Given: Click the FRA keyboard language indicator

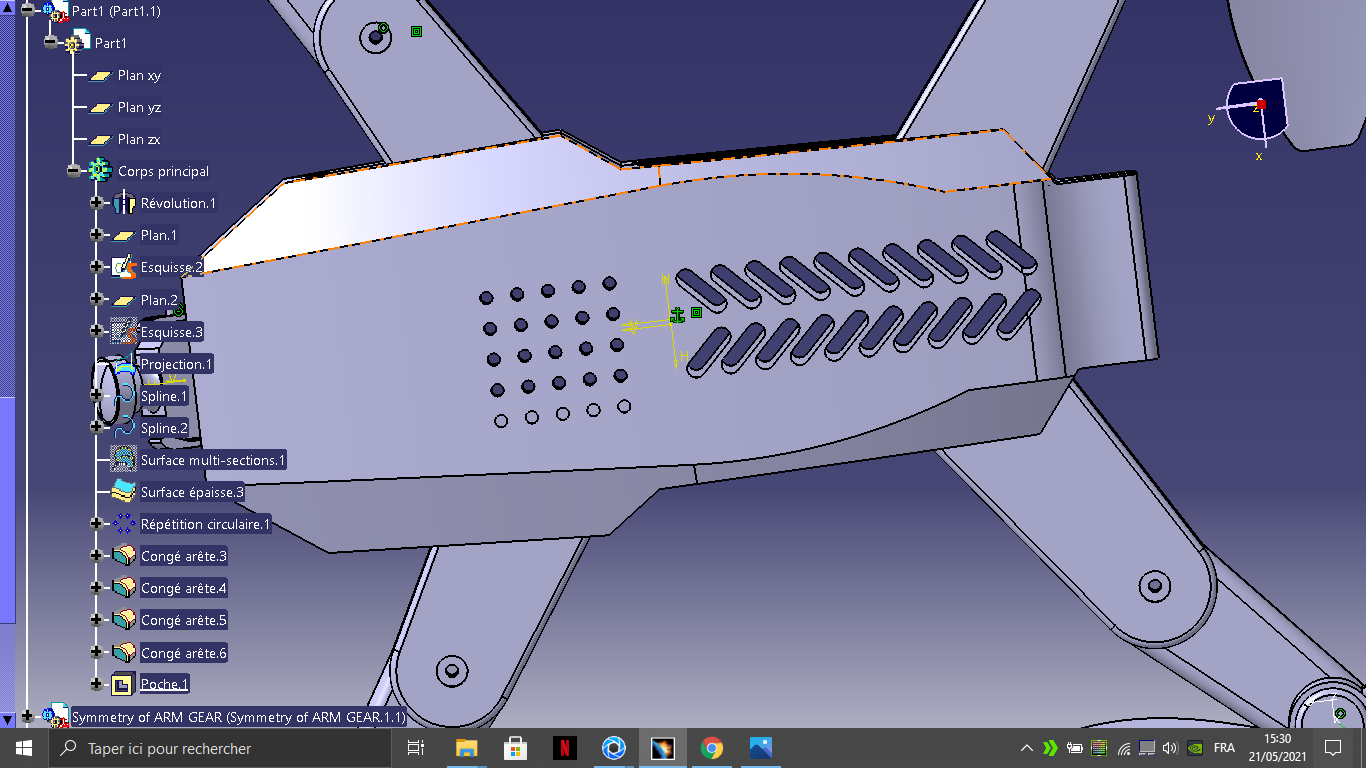Looking at the screenshot, I should 1224,748.
